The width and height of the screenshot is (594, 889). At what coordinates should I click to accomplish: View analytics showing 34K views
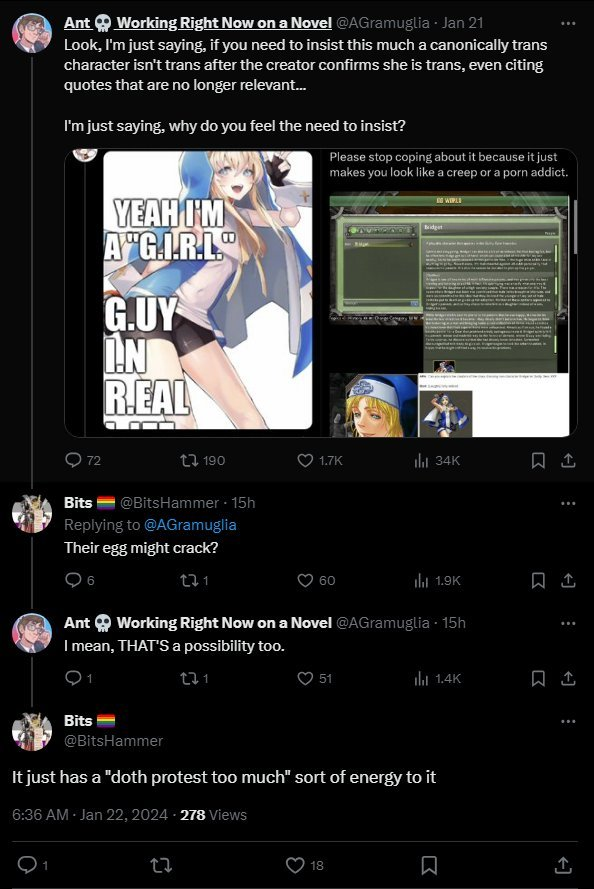[436, 460]
